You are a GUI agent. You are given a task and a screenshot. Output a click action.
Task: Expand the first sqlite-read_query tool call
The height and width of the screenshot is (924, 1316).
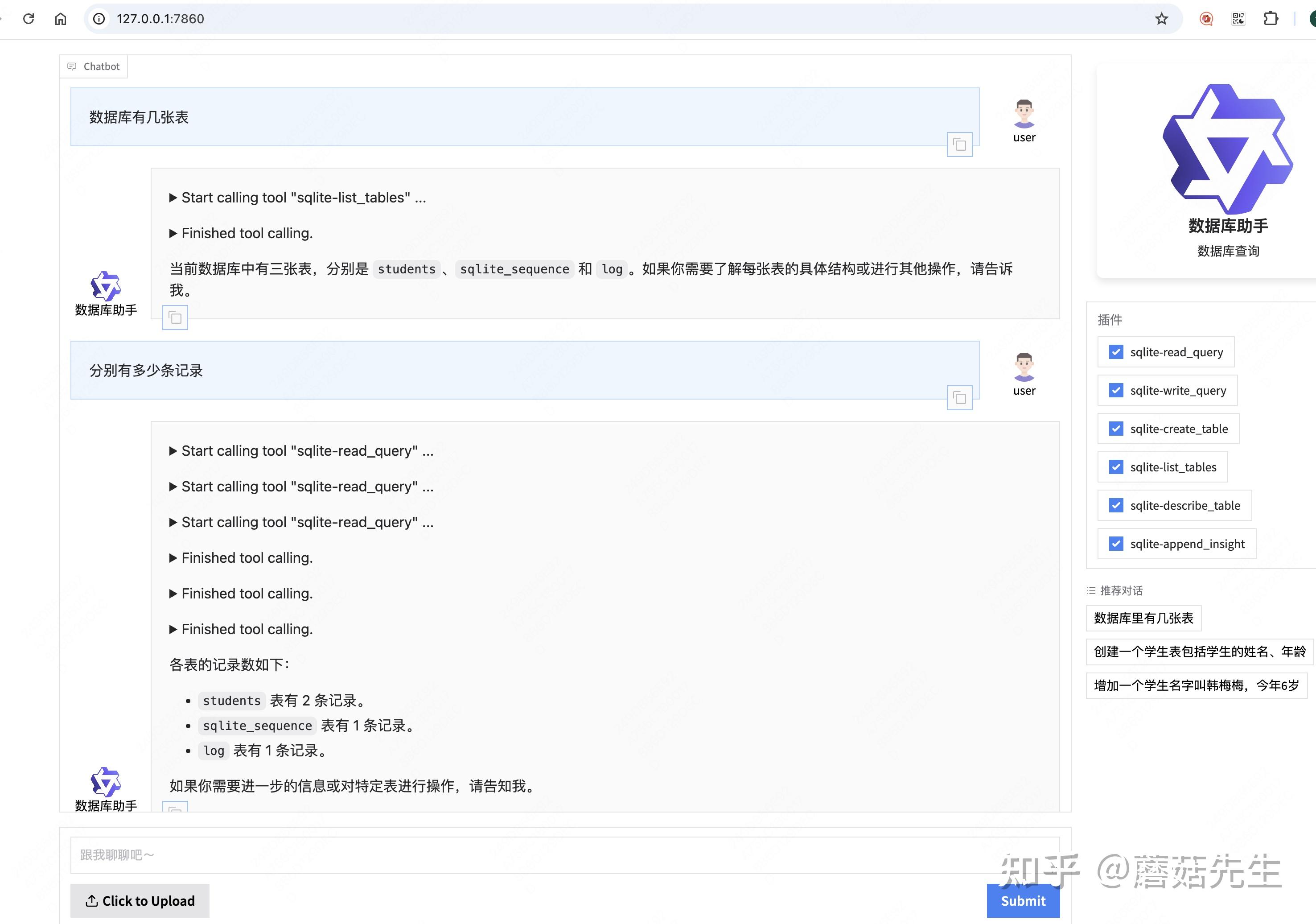click(x=173, y=451)
